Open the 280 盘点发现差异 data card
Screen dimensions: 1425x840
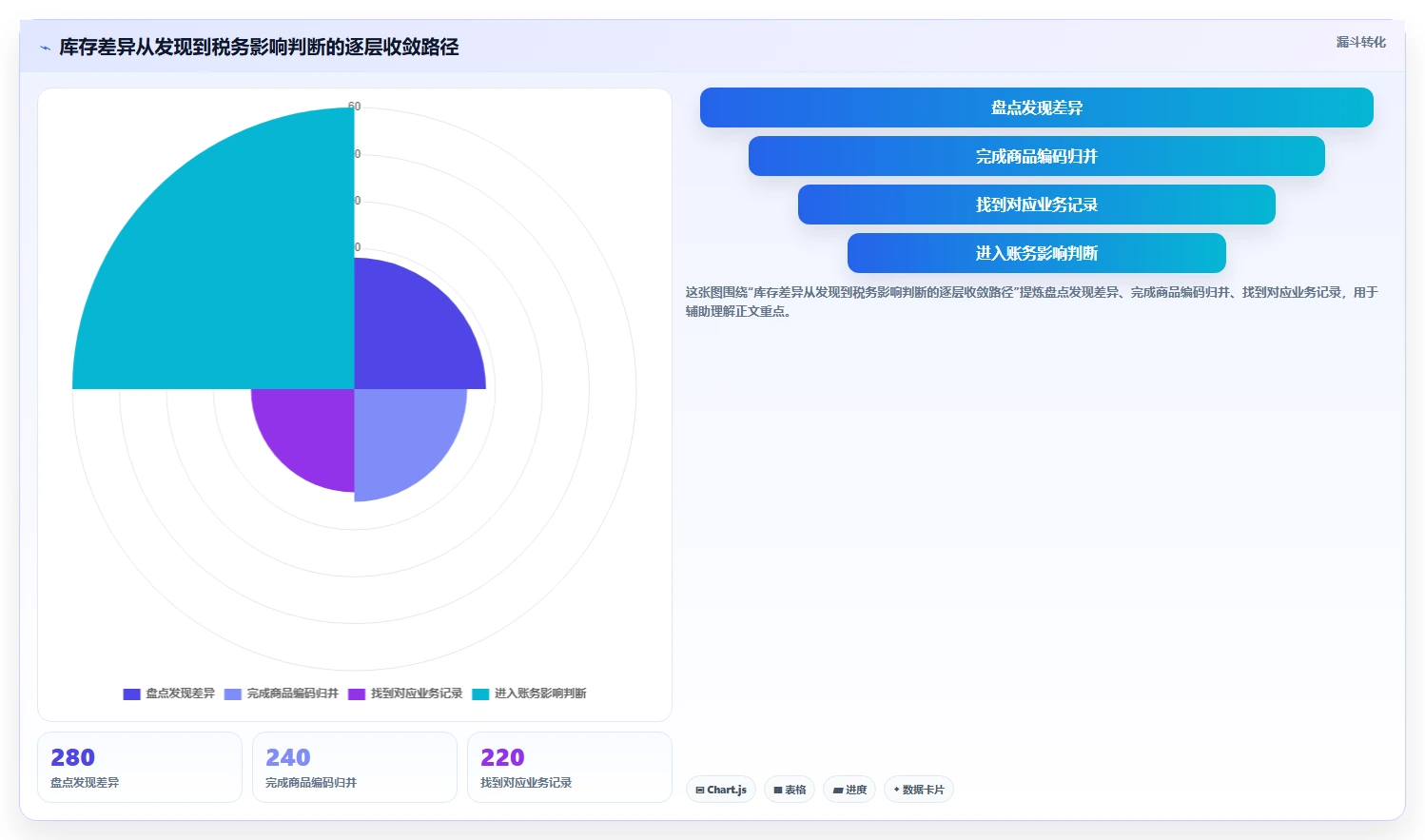click(140, 767)
